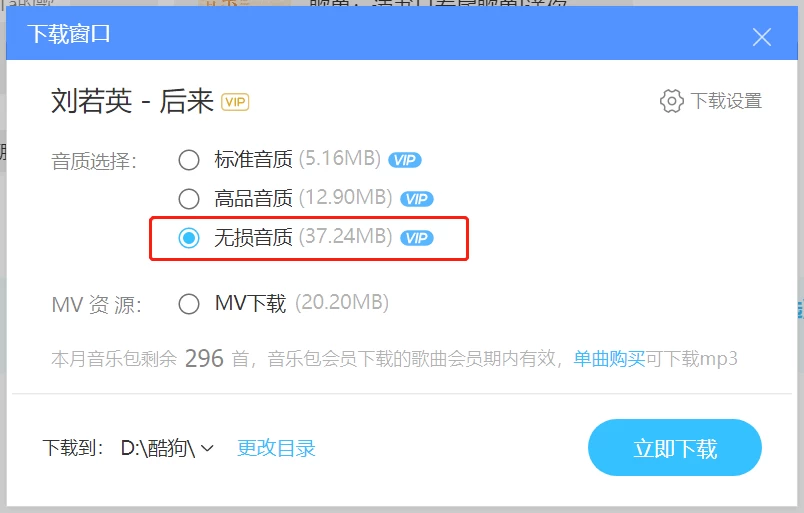Expand the download path chevron arrow
The image size is (804, 513).
tap(207, 448)
